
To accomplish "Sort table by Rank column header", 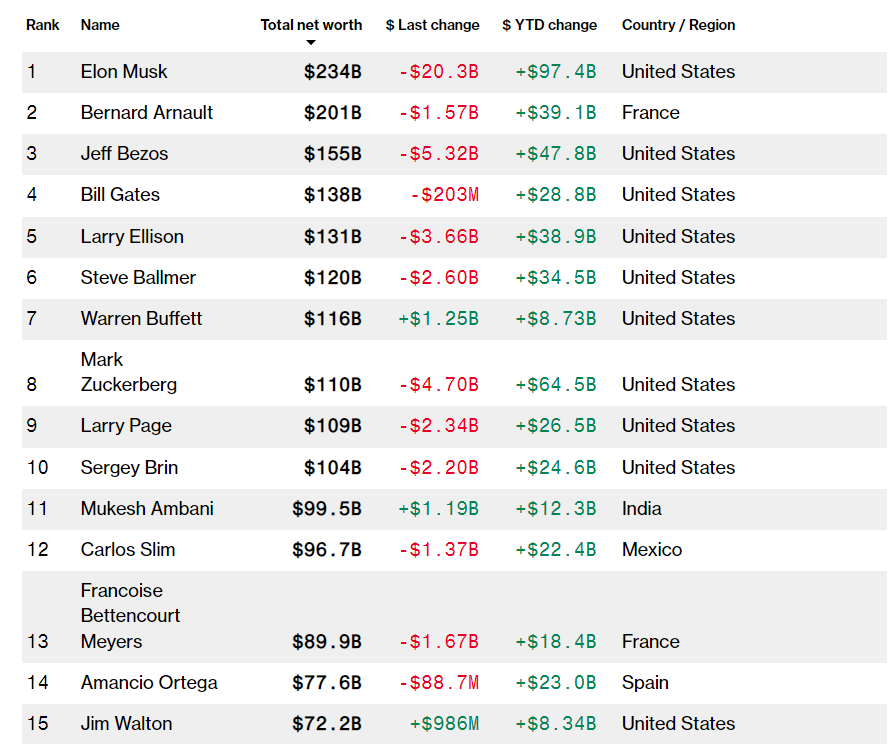I will click(x=43, y=25).
